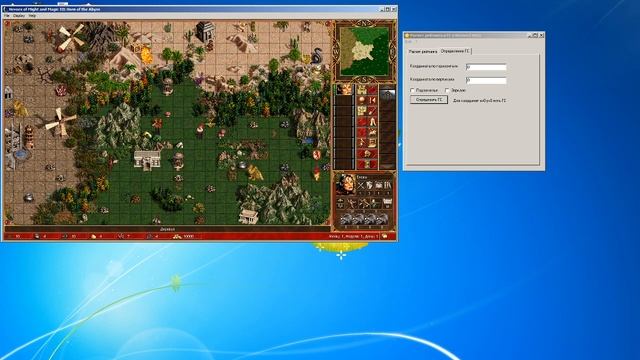Click the minimap in the game sidebar

pyautogui.click(x=364, y=51)
